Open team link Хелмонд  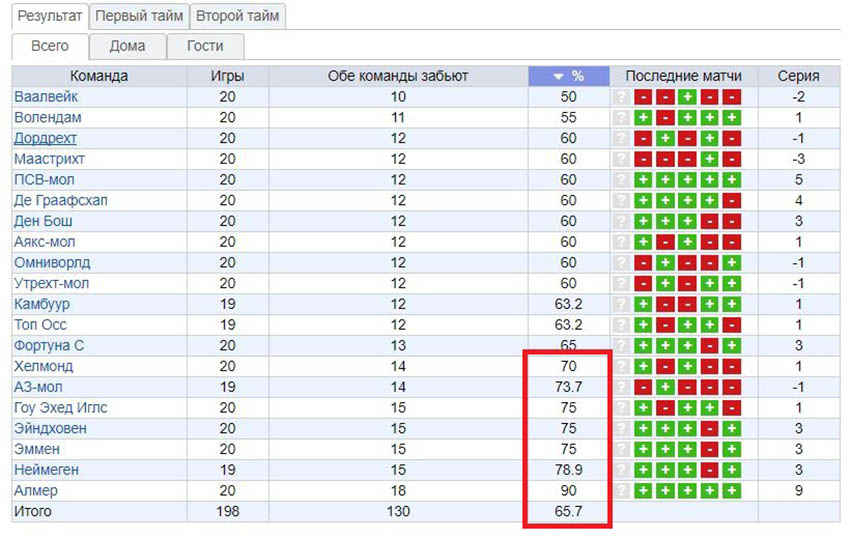[x=43, y=366]
